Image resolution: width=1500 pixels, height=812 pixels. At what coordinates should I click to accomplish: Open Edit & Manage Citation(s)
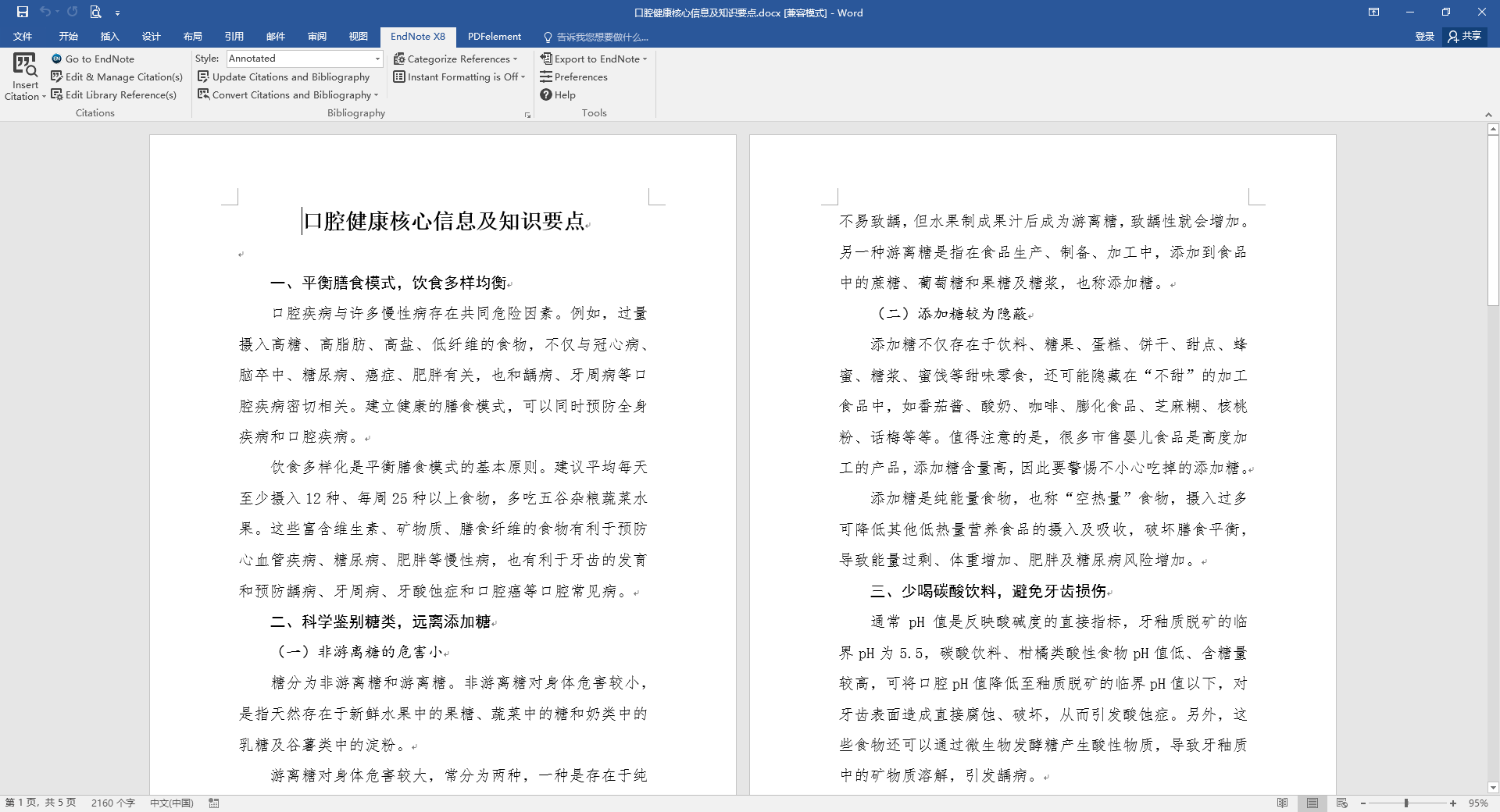click(x=117, y=77)
